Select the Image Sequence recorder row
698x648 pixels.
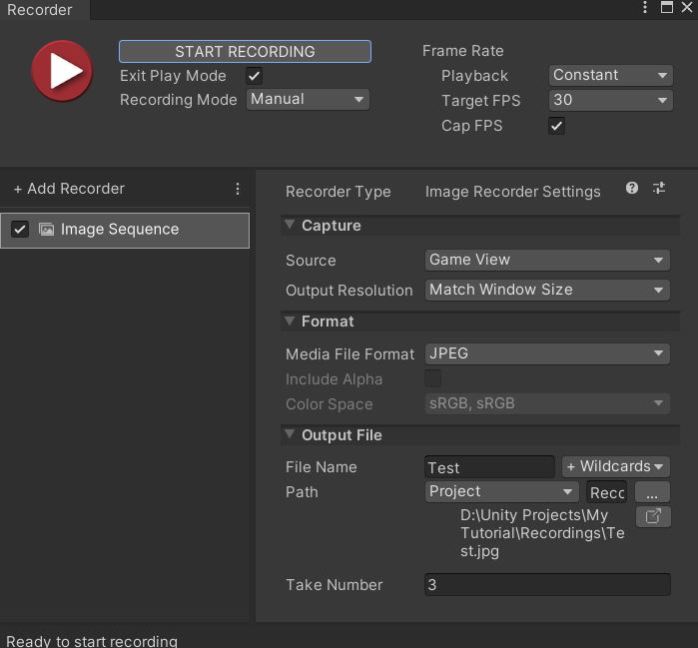[125, 230]
